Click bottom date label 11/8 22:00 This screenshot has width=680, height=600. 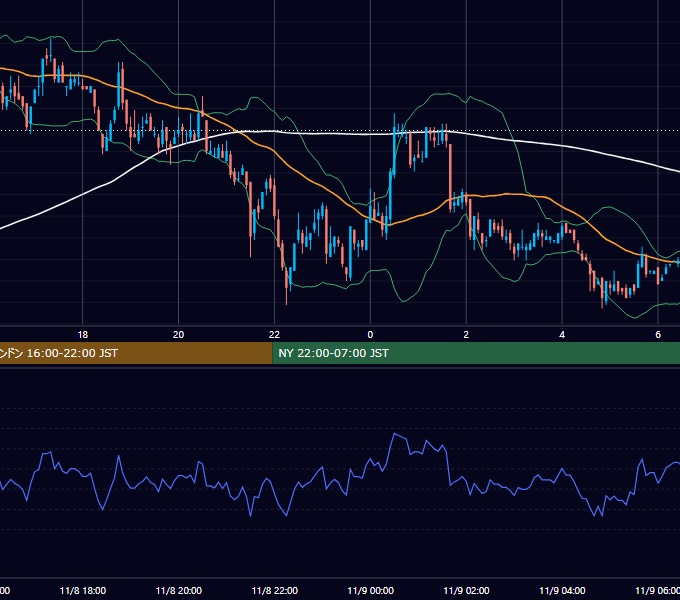point(275,590)
